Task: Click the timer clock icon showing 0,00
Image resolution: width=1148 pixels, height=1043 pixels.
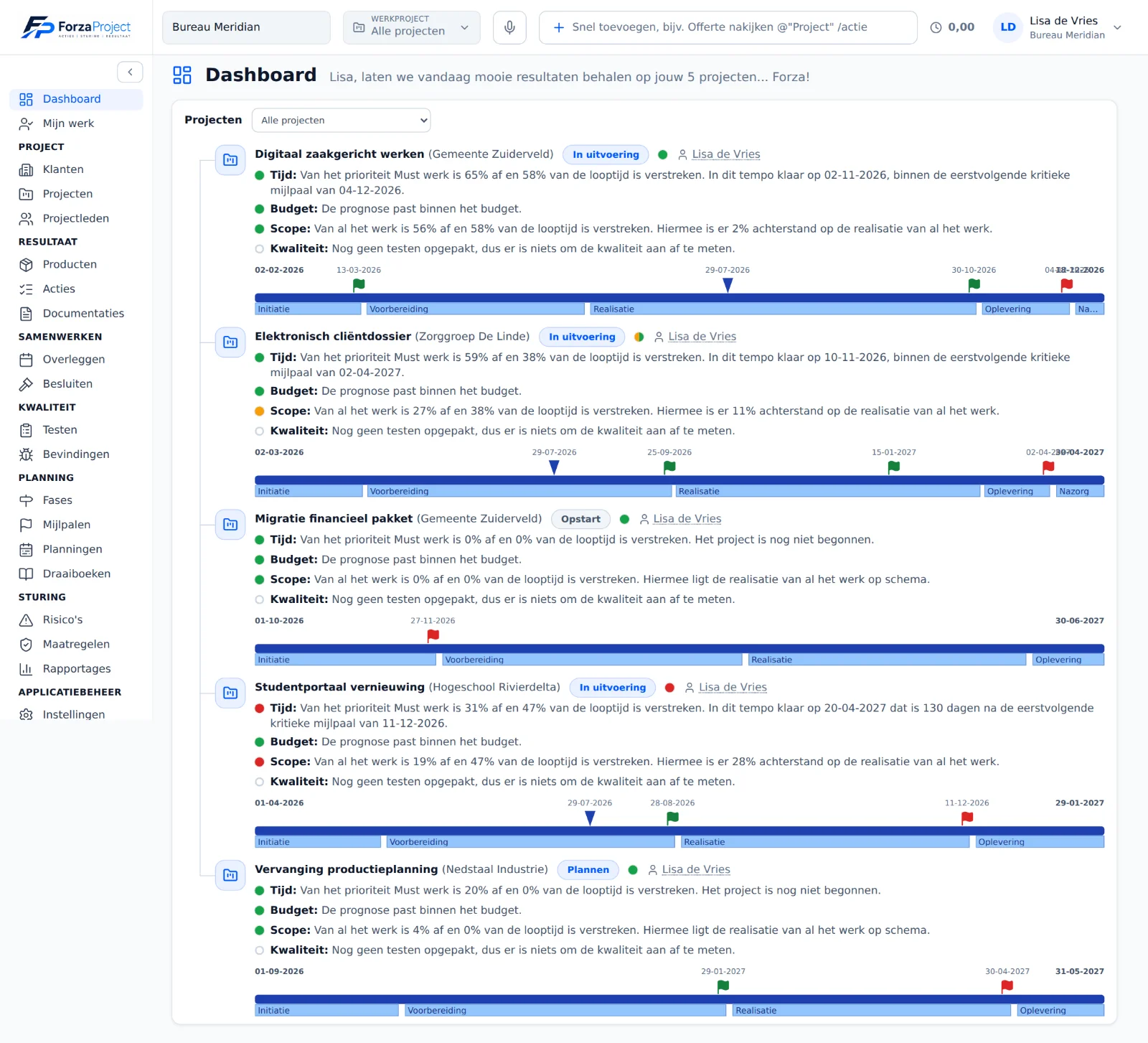Action: click(x=936, y=27)
